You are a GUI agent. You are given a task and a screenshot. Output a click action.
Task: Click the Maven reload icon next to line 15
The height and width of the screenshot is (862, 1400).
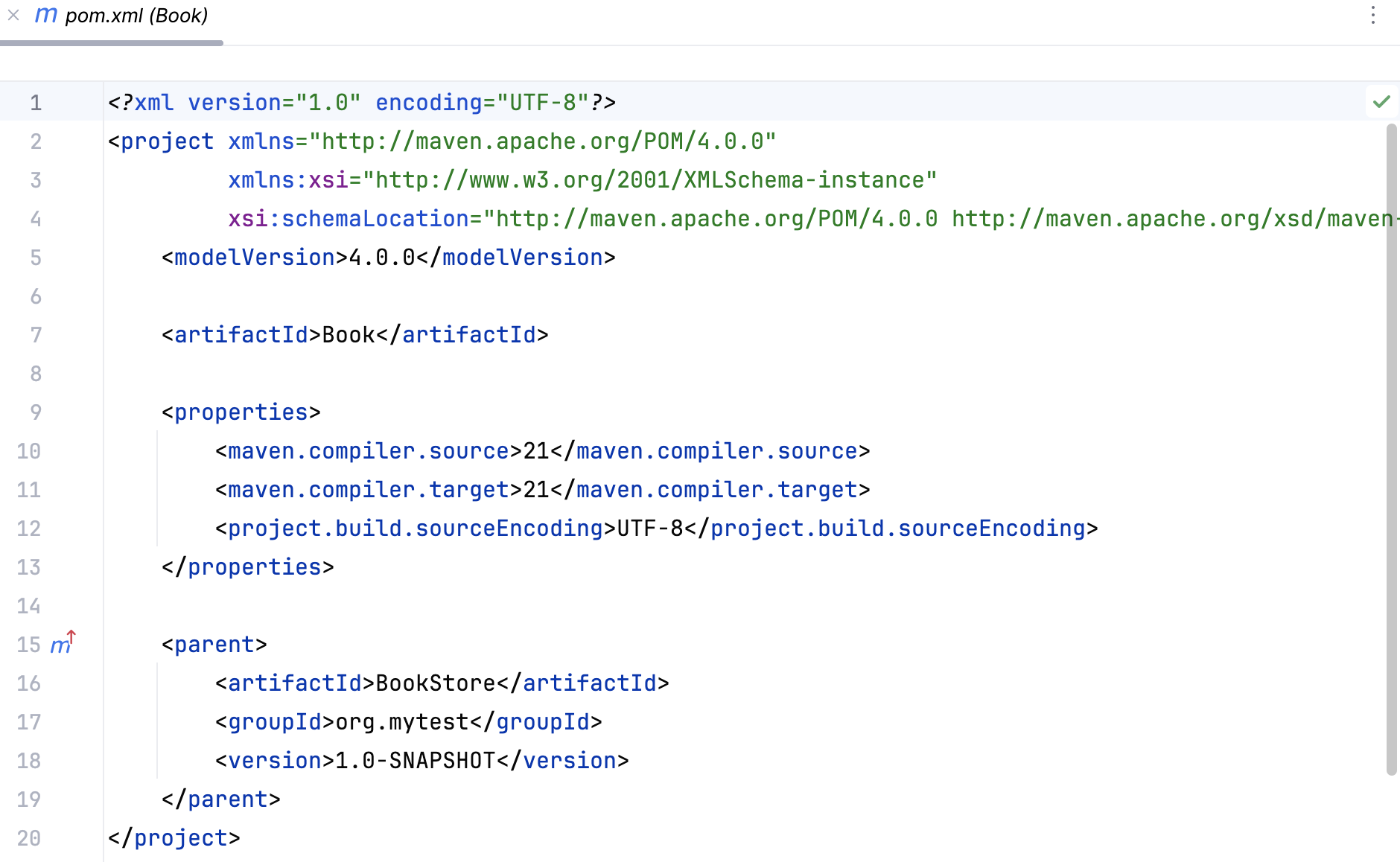point(63,643)
